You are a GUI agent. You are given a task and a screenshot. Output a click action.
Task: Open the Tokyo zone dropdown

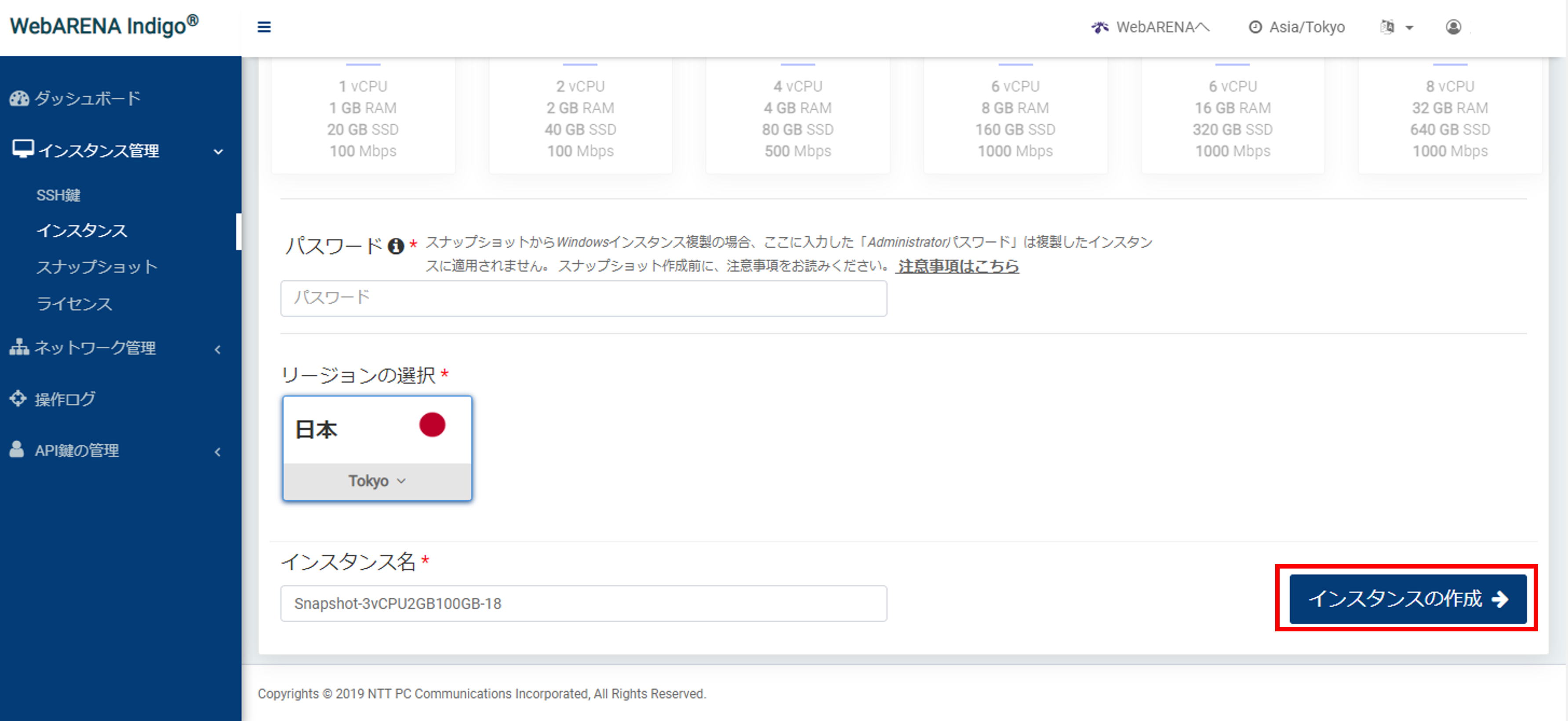(377, 480)
